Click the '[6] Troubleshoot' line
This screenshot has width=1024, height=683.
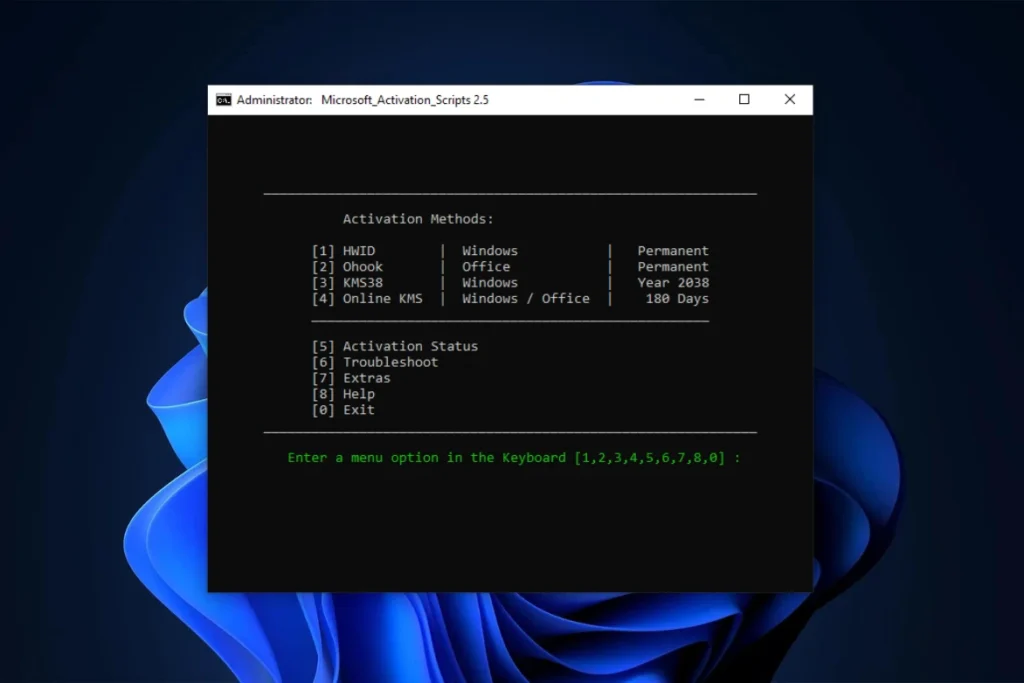[375, 362]
